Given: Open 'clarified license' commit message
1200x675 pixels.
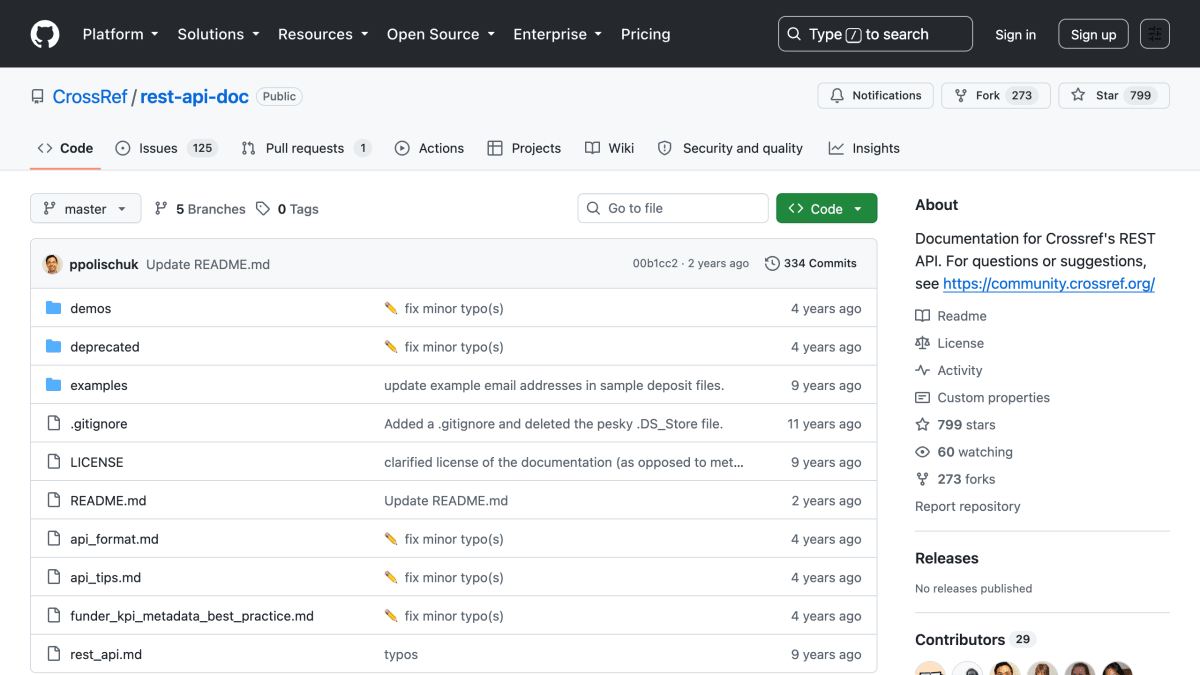Looking at the screenshot, I should point(564,462).
